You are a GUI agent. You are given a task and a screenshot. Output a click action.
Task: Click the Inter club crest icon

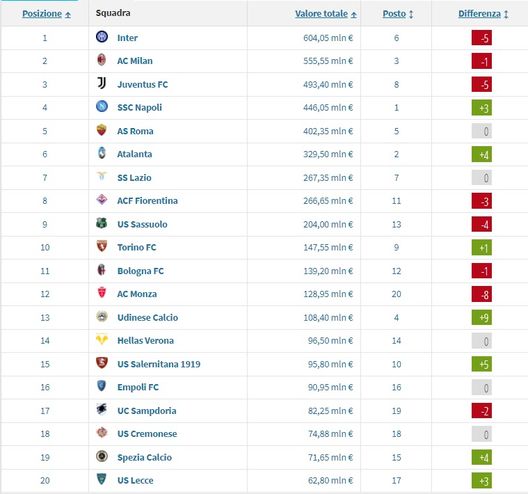tap(102, 36)
